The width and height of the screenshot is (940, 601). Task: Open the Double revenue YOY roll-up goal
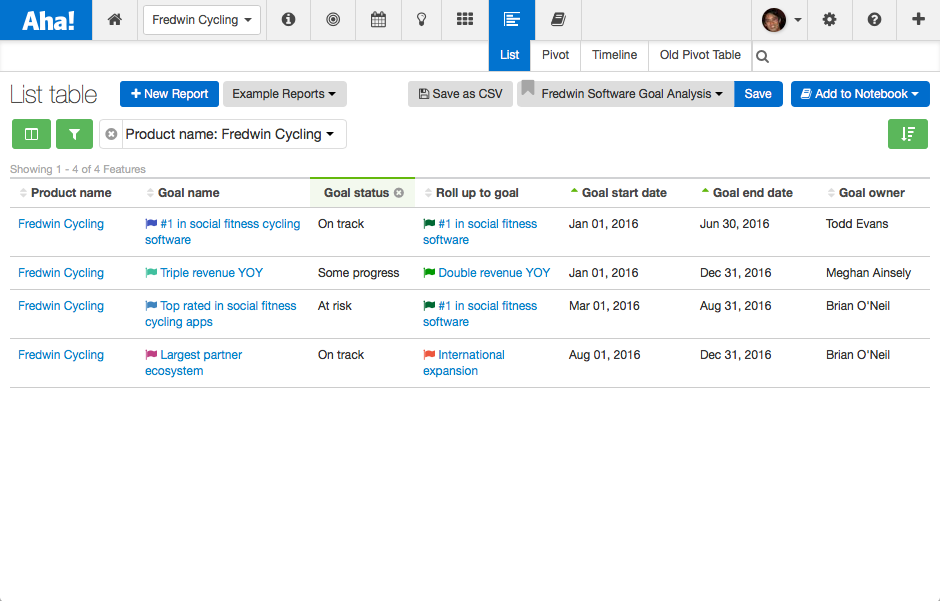(494, 273)
